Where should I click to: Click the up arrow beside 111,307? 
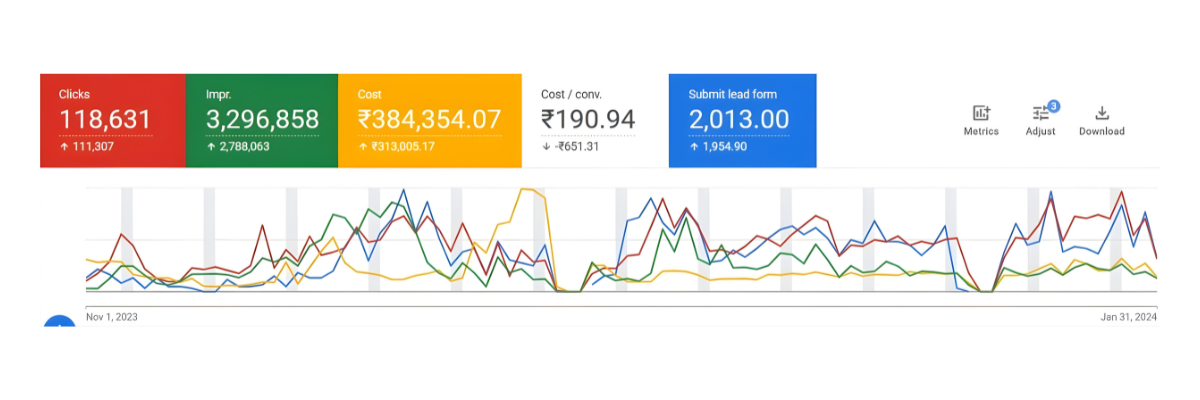(63, 146)
